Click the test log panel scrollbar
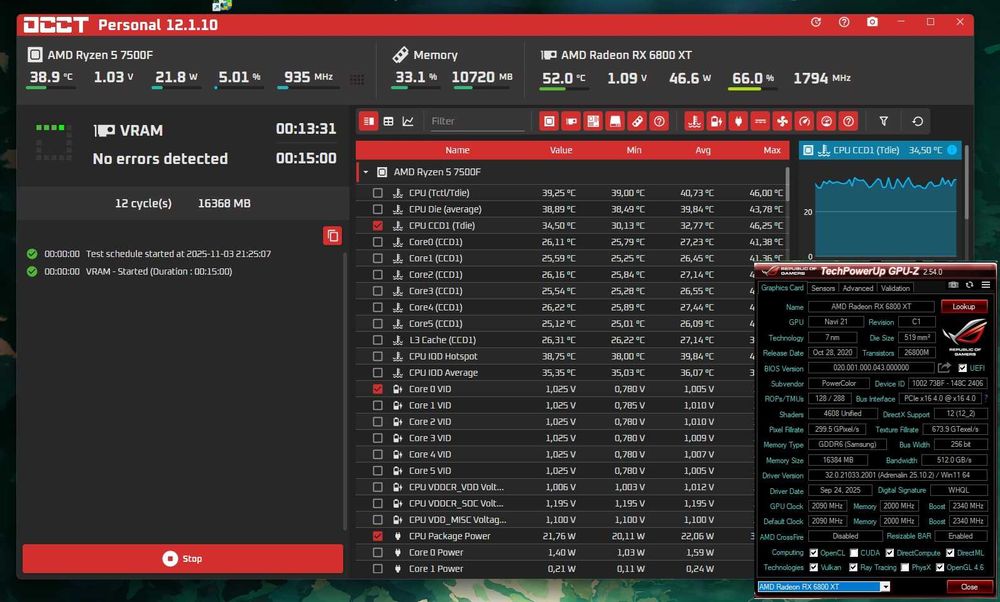 [345, 392]
